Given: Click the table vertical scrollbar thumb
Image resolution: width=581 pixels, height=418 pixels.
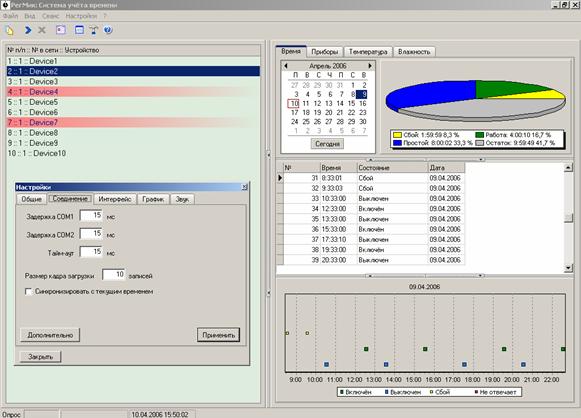Looking at the screenshot, I should pyautogui.click(x=568, y=218).
